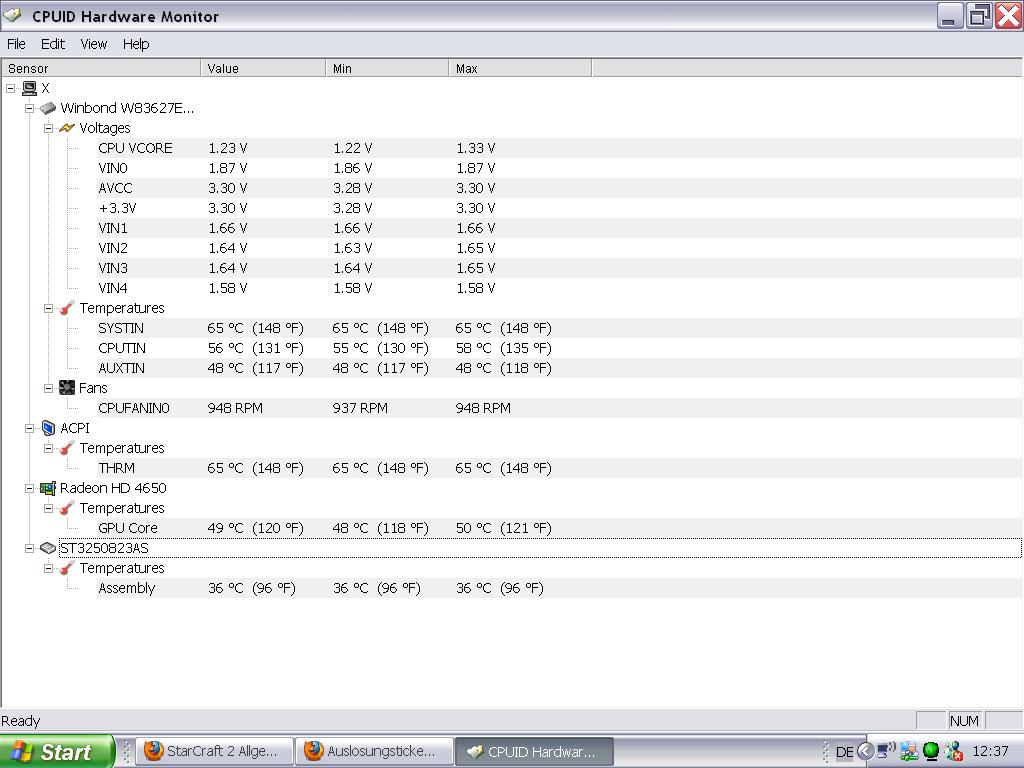This screenshot has height=768, width=1024.
Task: Open the Help menu
Action: [x=136, y=44]
